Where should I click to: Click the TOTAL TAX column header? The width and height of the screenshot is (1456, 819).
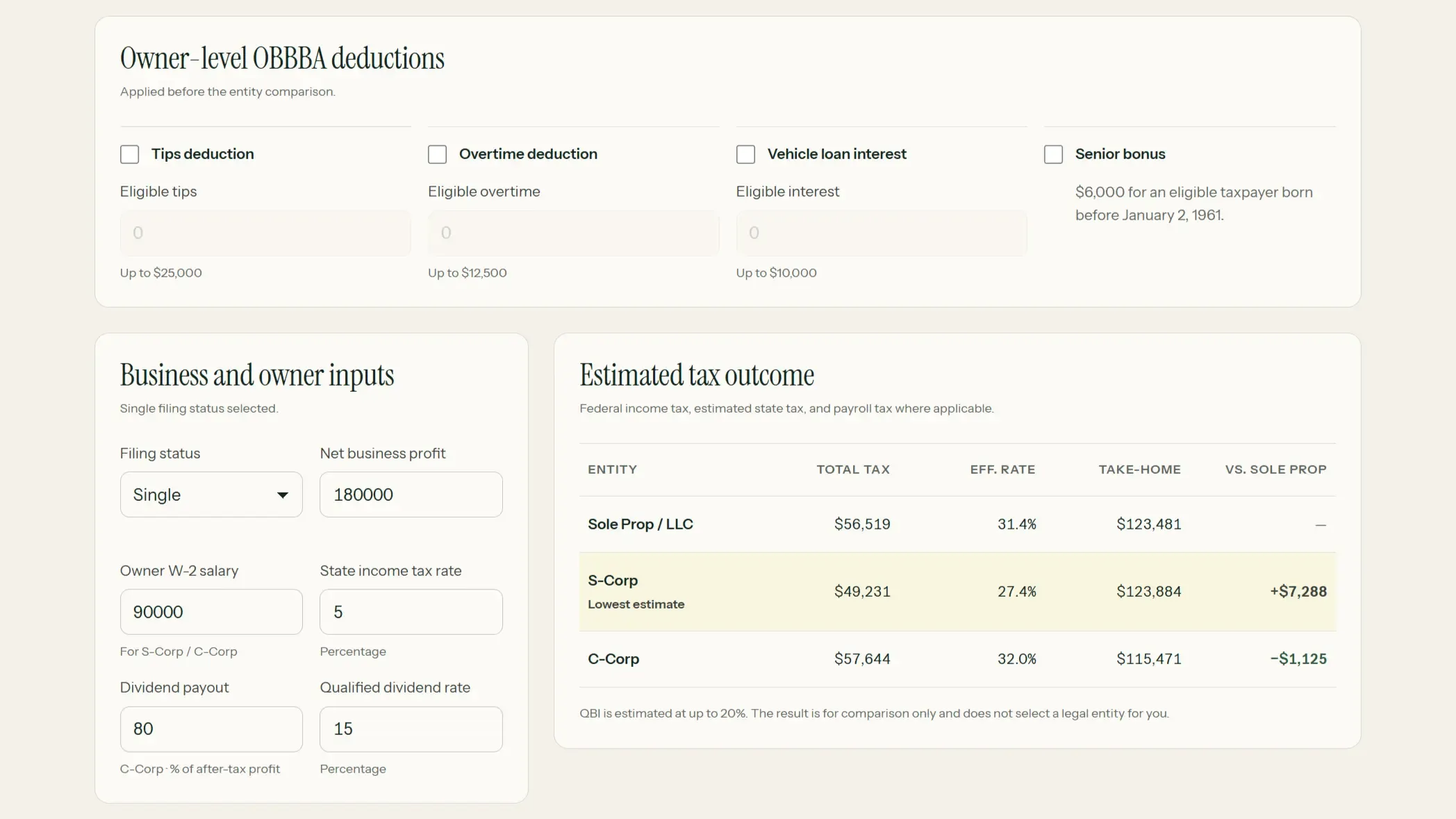click(853, 470)
